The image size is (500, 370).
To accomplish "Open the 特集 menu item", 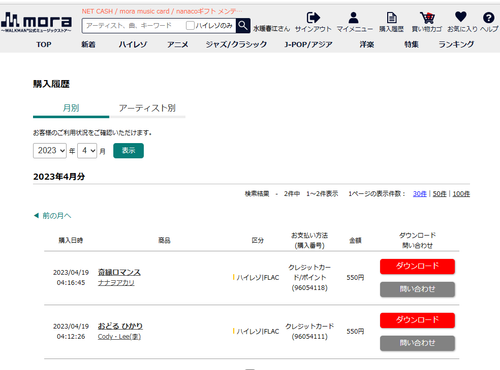I will coord(411,44).
